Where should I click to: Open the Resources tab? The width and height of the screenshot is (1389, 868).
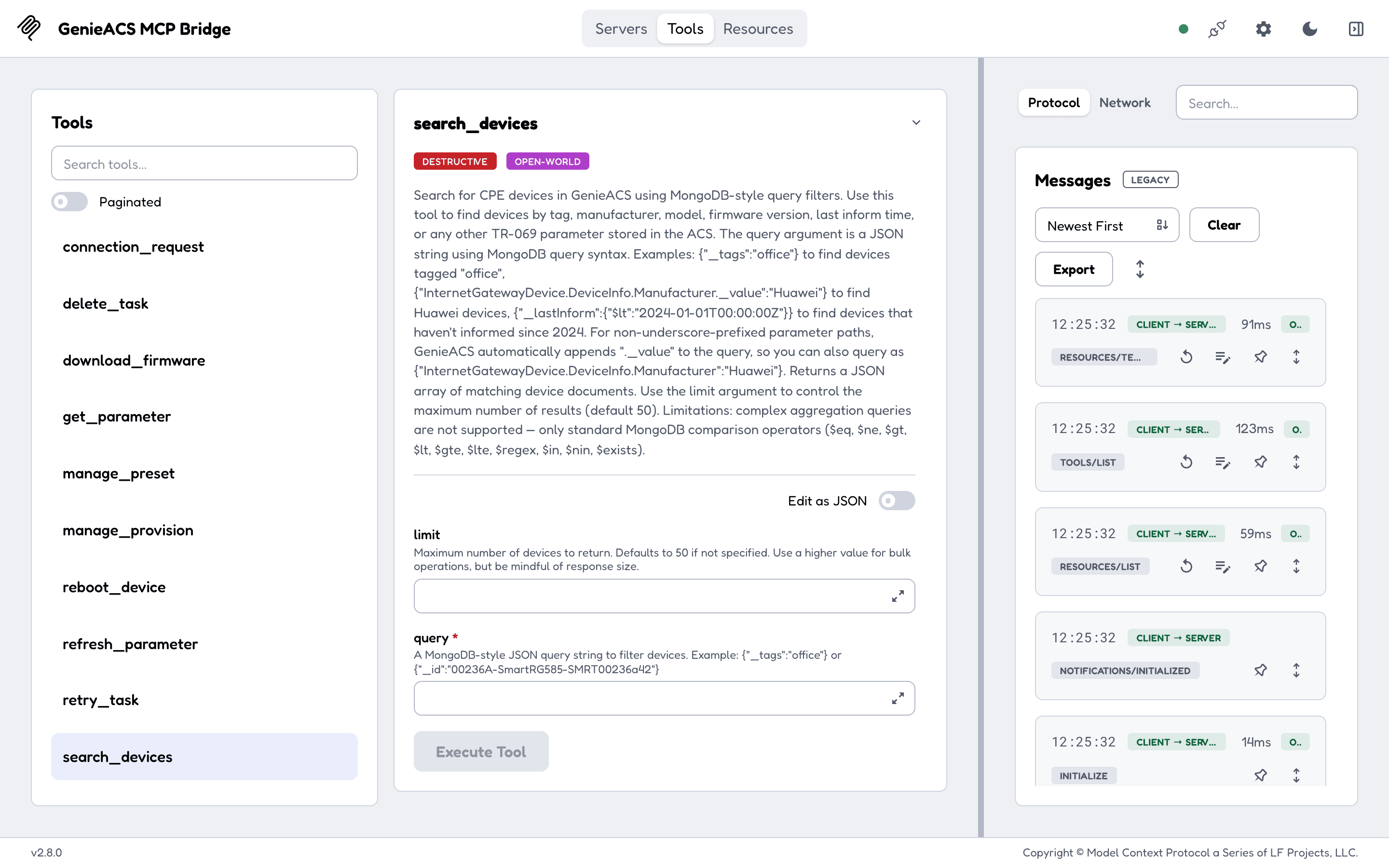(758, 29)
